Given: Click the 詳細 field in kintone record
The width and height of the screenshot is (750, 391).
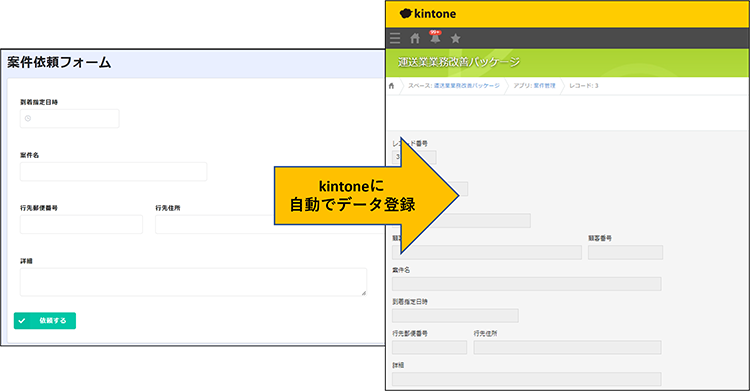Looking at the screenshot, I should (527, 379).
